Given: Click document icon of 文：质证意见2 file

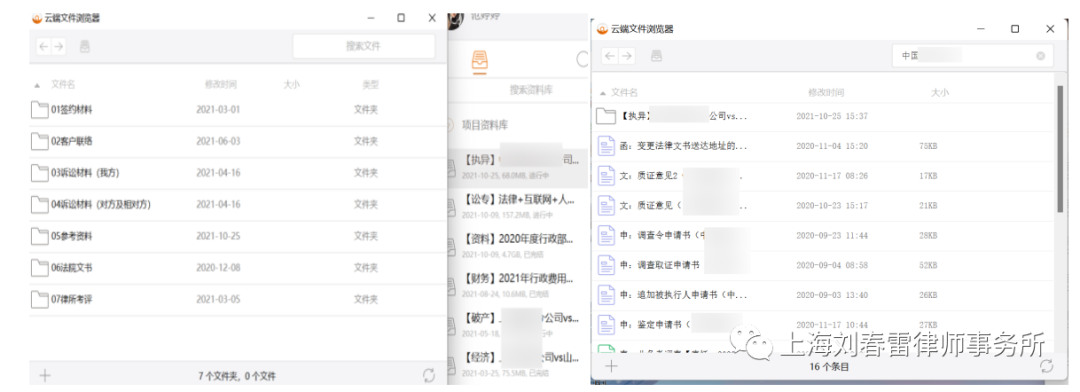Looking at the screenshot, I should [605, 176].
